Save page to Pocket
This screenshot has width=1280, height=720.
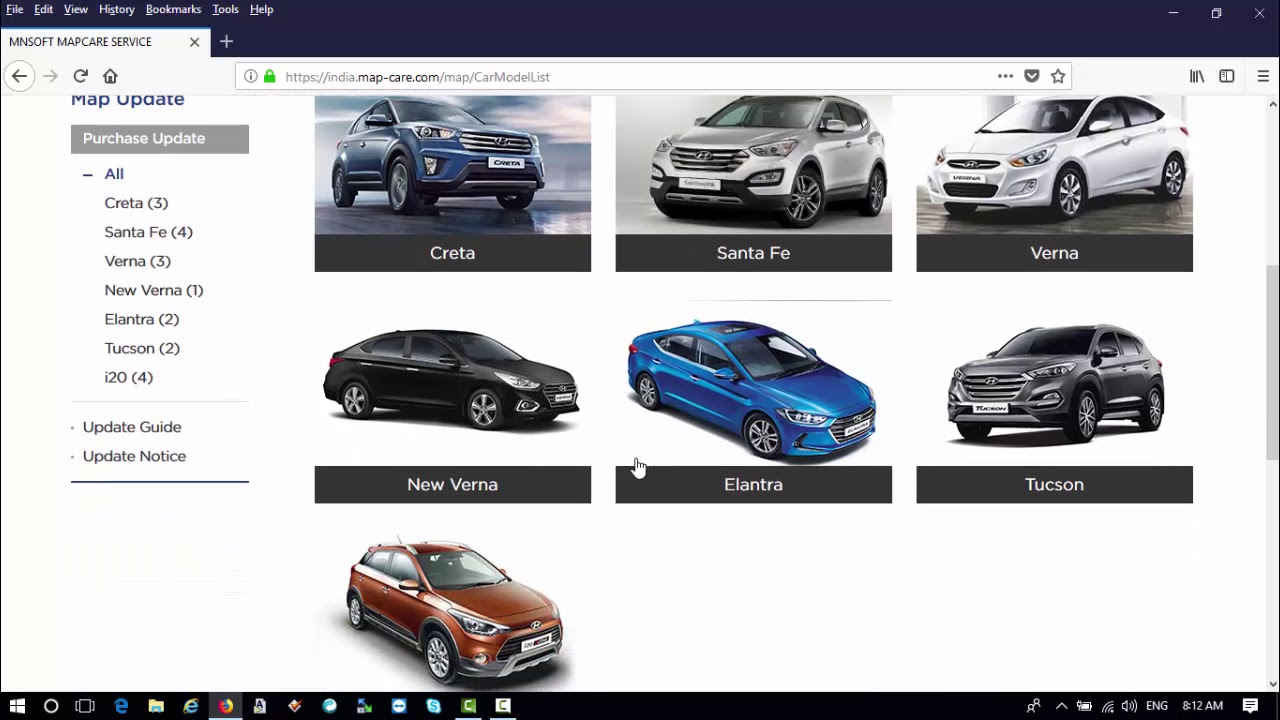(1032, 76)
